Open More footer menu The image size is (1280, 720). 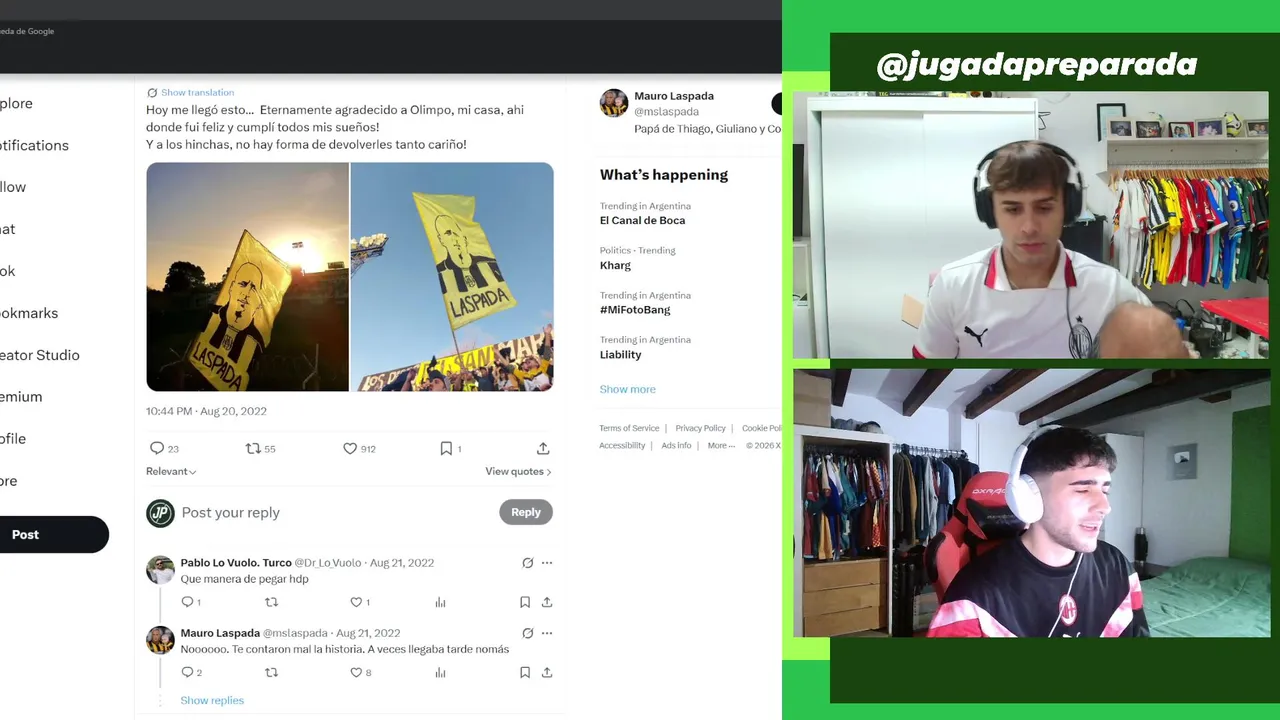pyautogui.click(x=721, y=446)
